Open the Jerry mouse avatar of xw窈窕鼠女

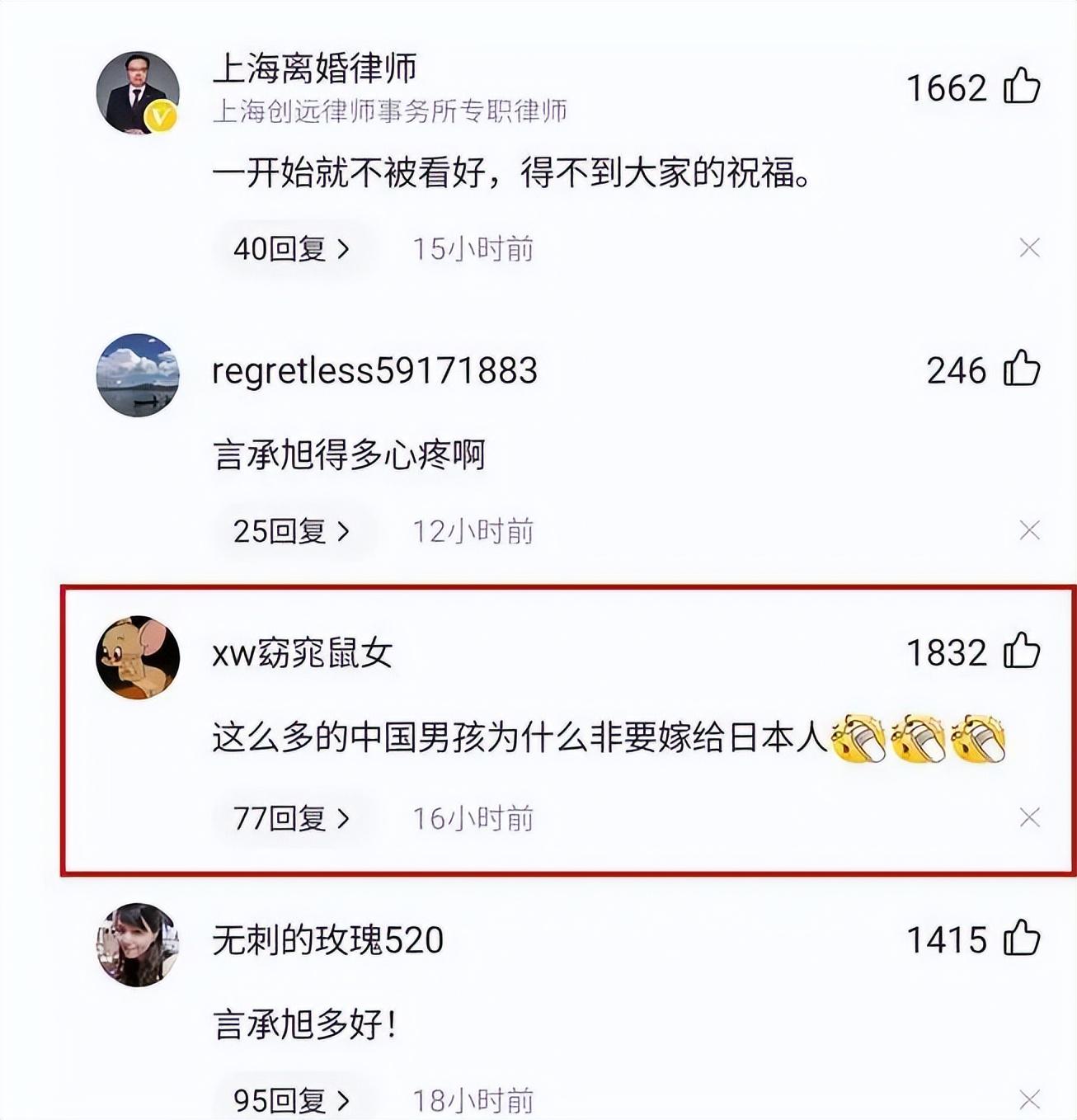[x=138, y=657]
